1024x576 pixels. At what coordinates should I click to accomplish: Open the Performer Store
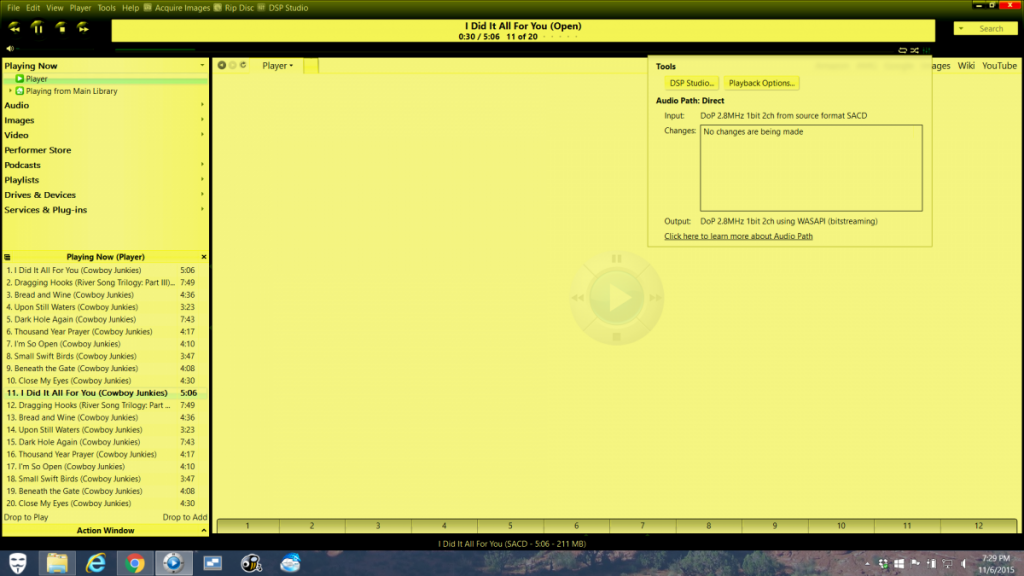[38, 150]
